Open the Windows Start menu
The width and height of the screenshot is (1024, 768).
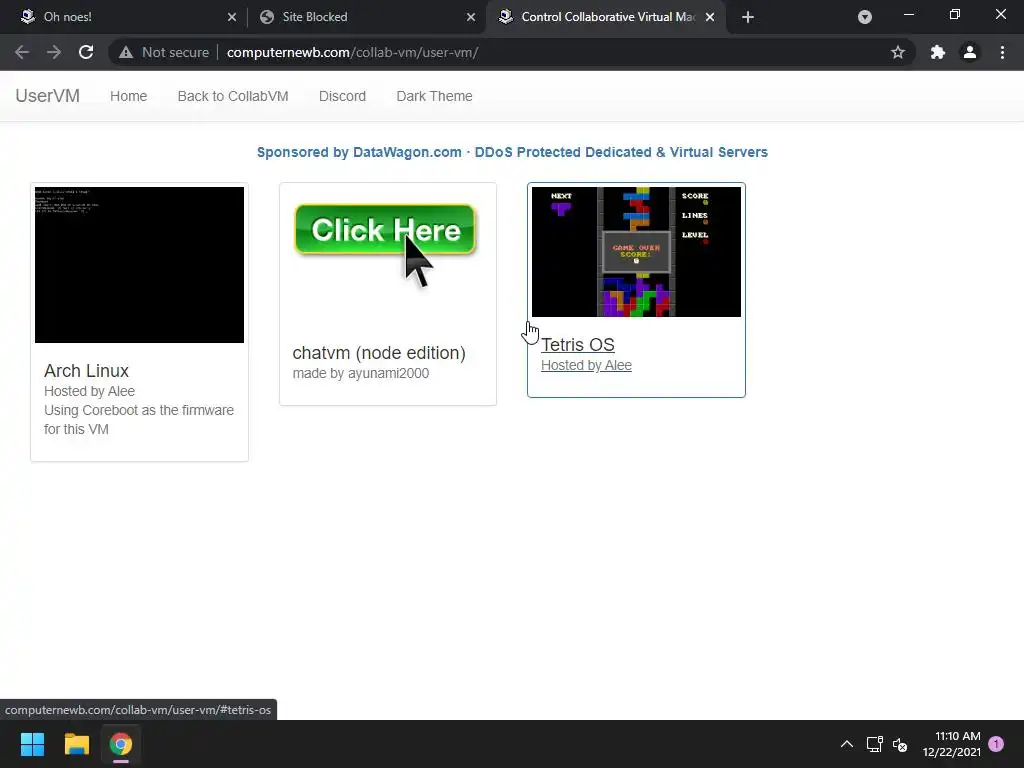(x=32, y=744)
